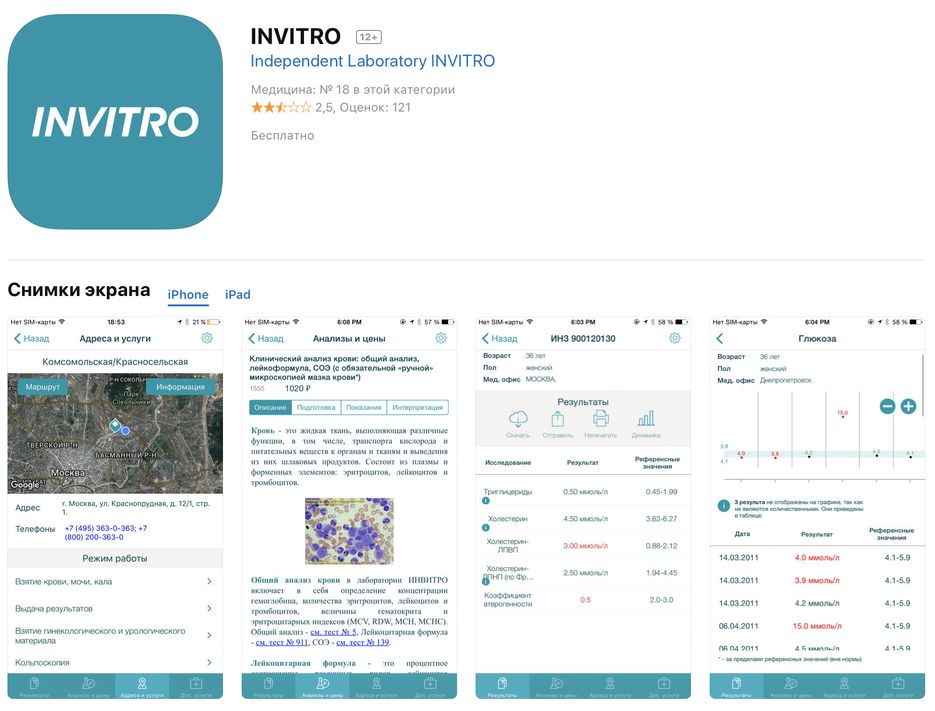Screen dimensions: 935x711
Task: Click the Google logo on the map
Action: 25,485
